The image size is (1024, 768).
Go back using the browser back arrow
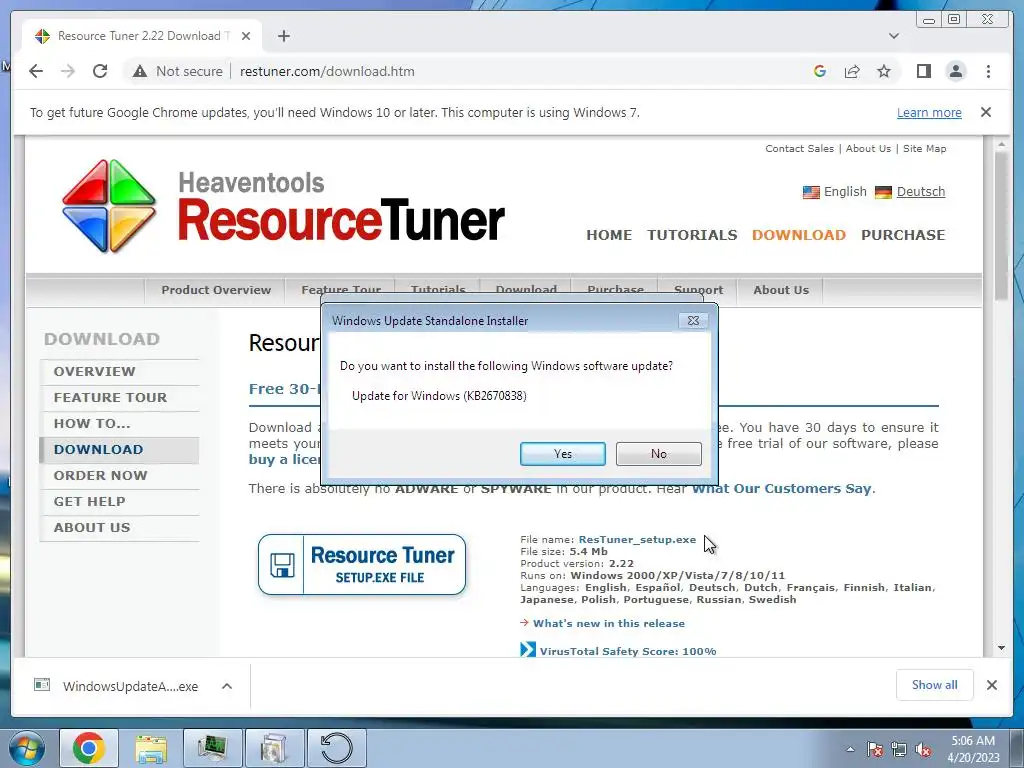click(36, 71)
